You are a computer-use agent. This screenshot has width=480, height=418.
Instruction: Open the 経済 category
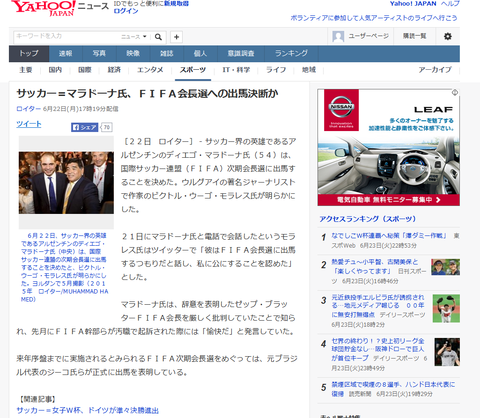[x=114, y=70]
